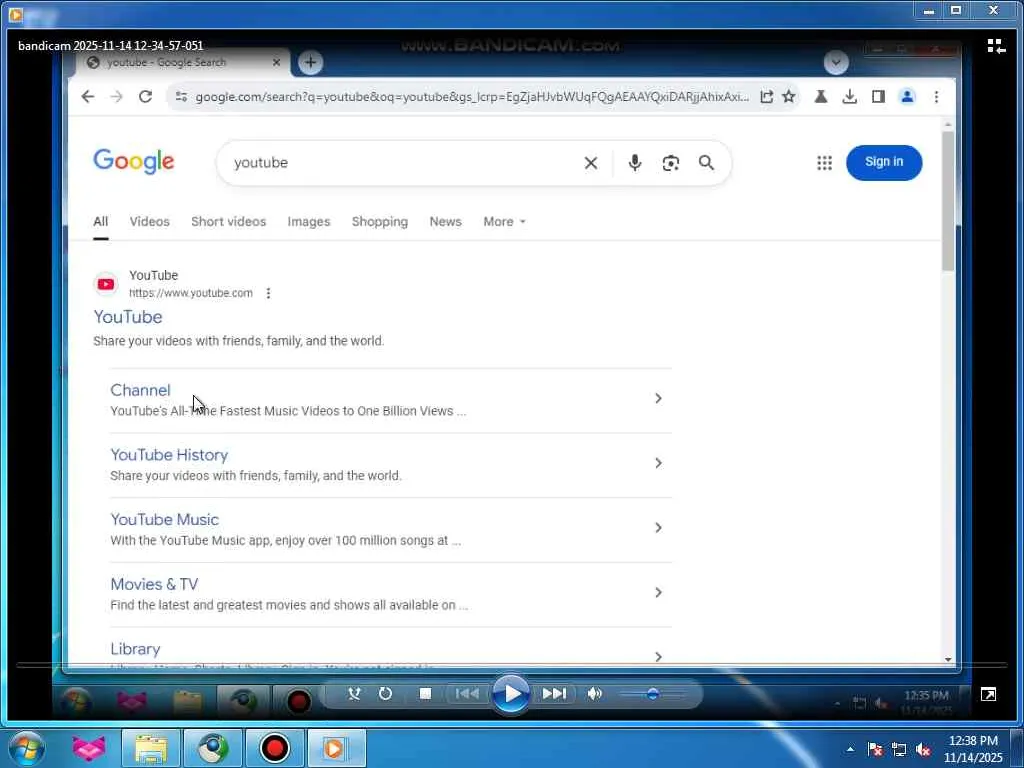Click the muted volume tray icon

[x=923, y=750]
